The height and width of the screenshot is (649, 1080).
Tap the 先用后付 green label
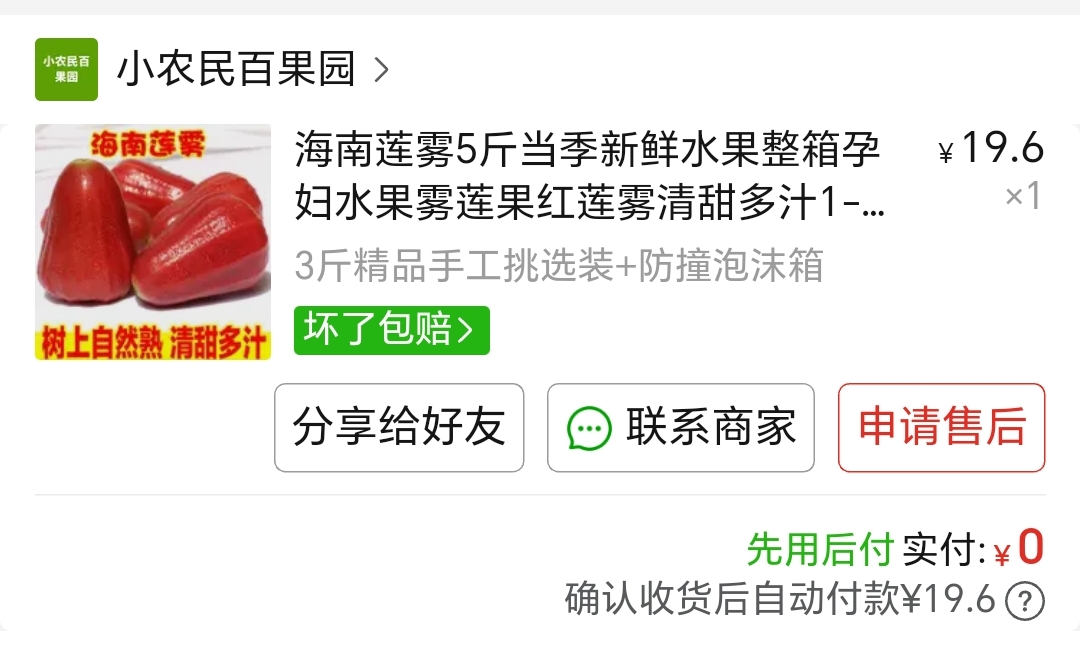click(x=820, y=549)
